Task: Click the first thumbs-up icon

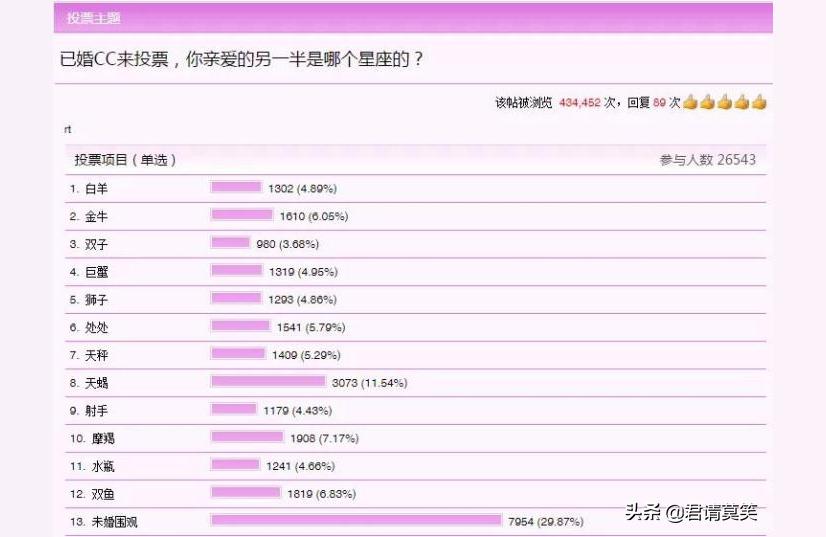Action: click(x=690, y=102)
